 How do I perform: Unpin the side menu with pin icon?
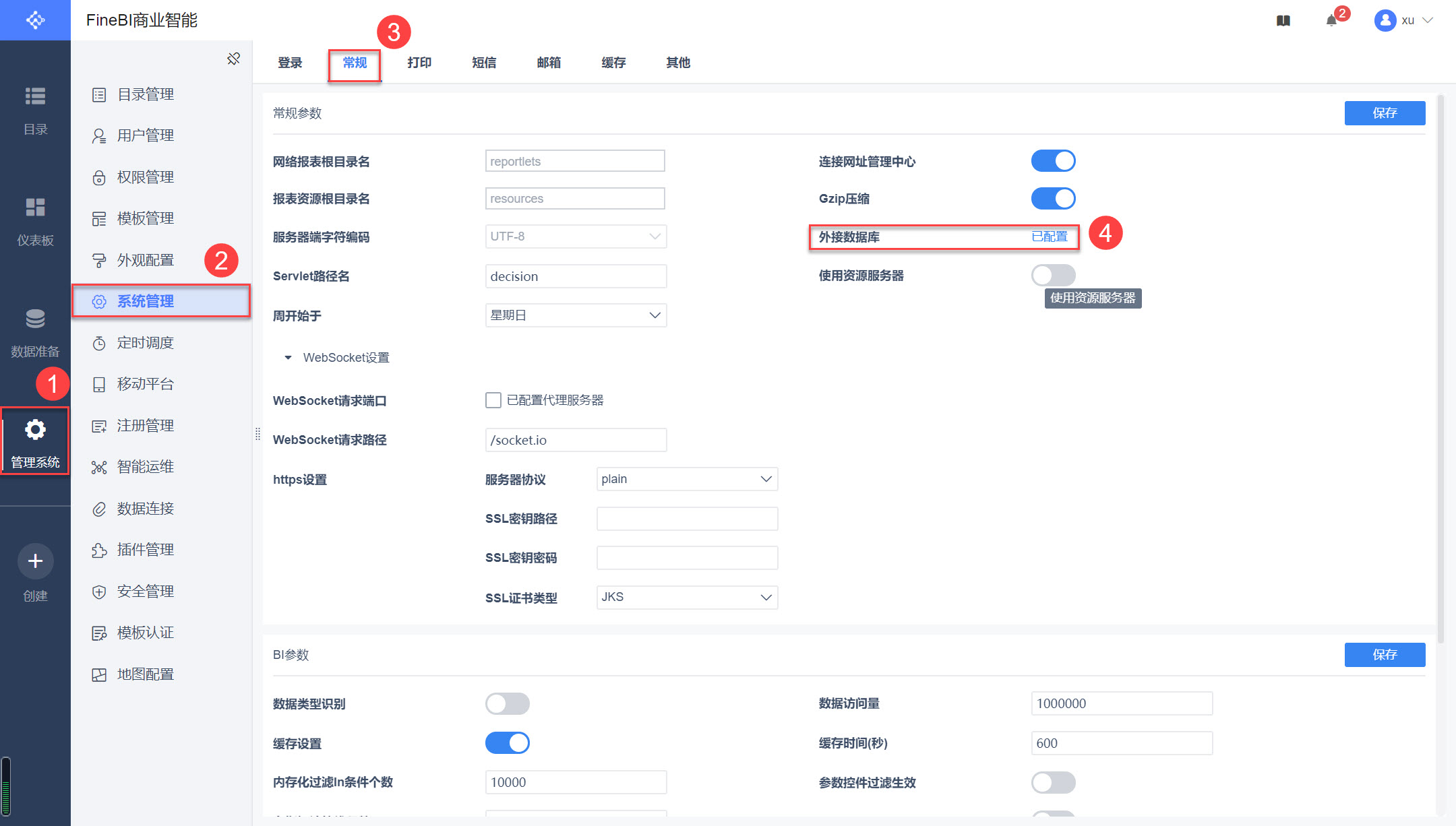pyautogui.click(x=233, y=59)
